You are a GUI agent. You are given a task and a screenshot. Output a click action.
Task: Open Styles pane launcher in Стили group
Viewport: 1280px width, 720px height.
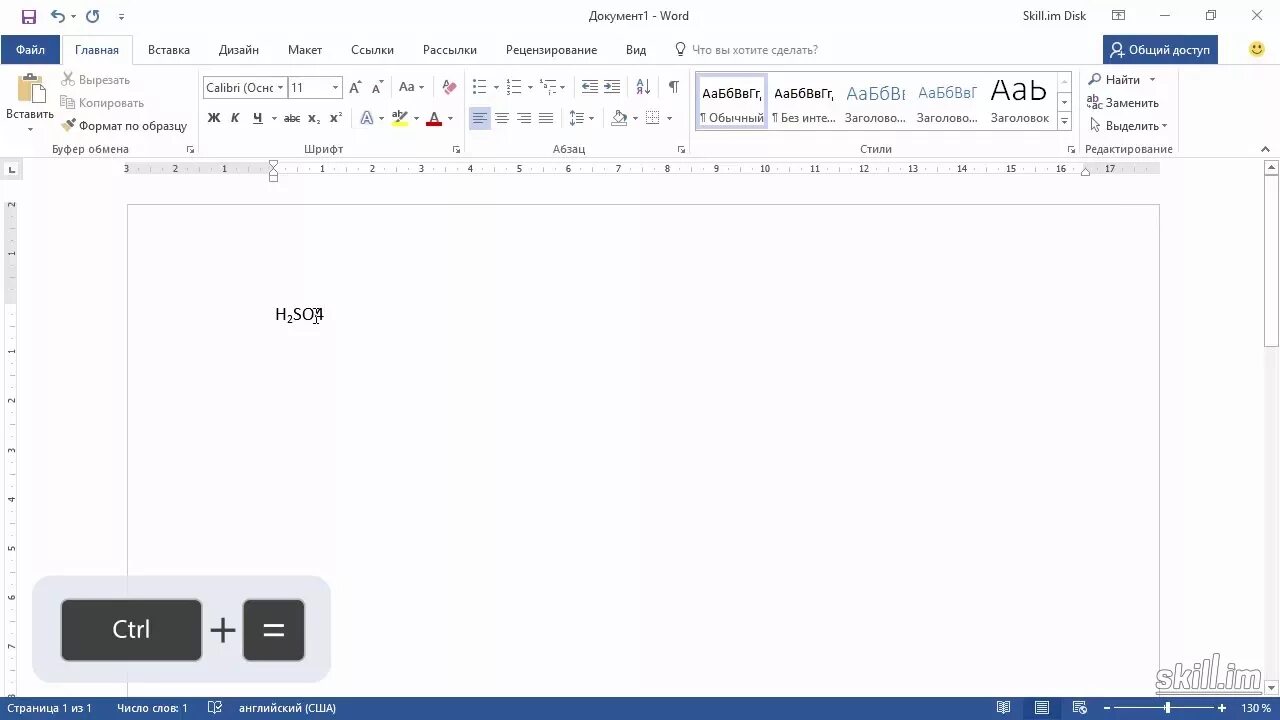tap(1071, 150)
